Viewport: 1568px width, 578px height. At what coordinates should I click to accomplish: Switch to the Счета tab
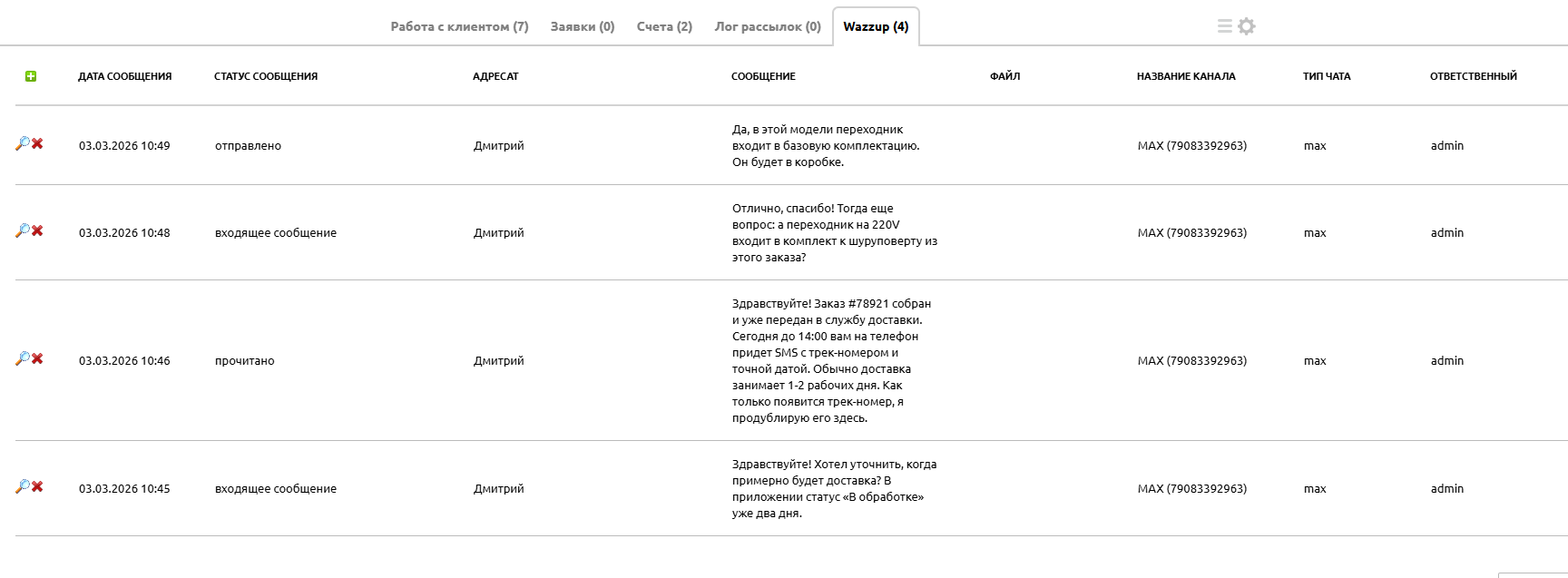tap(664, 26)
